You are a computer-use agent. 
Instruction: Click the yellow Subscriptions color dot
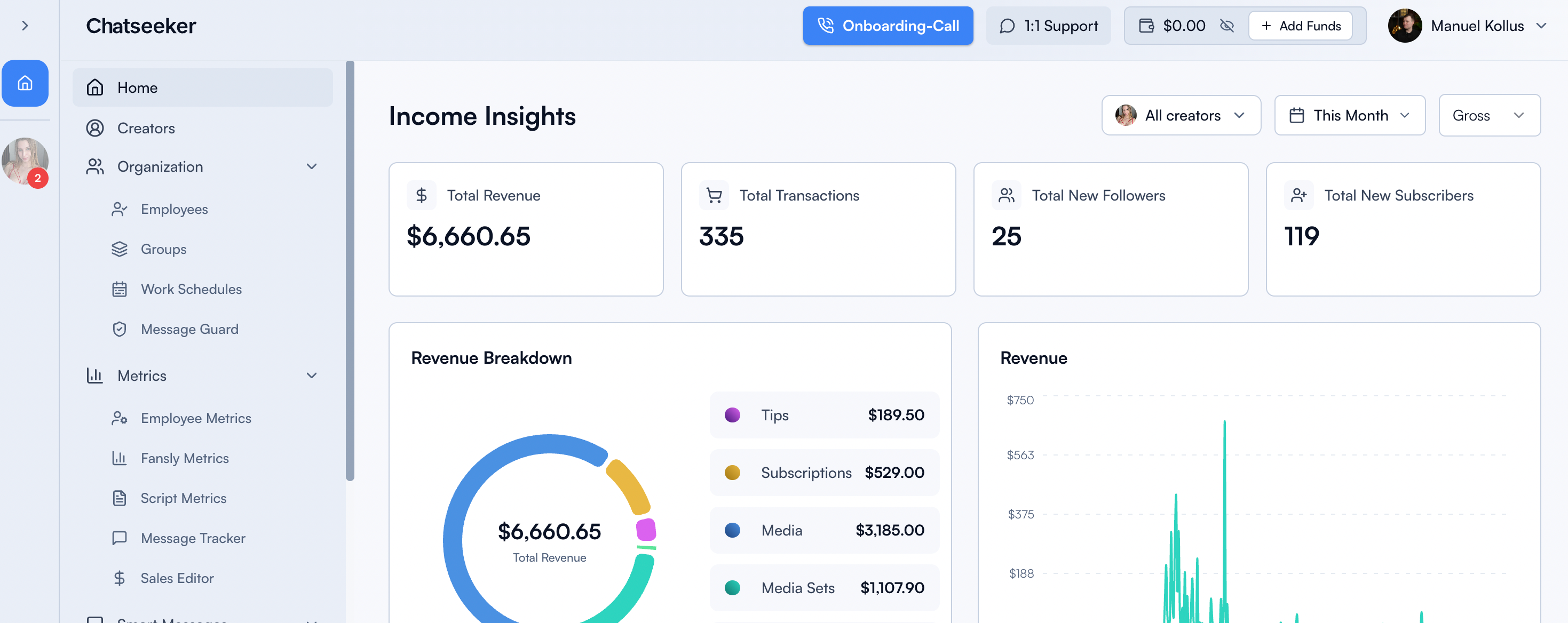coord(732,473)
